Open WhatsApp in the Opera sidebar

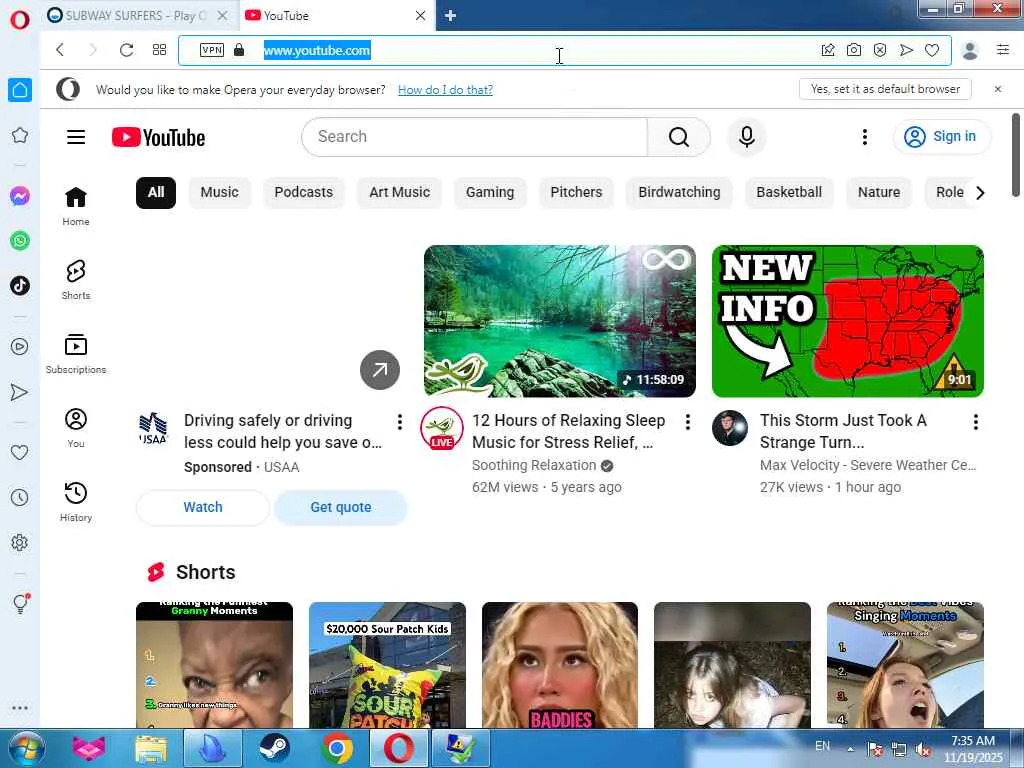click(20, 241)
